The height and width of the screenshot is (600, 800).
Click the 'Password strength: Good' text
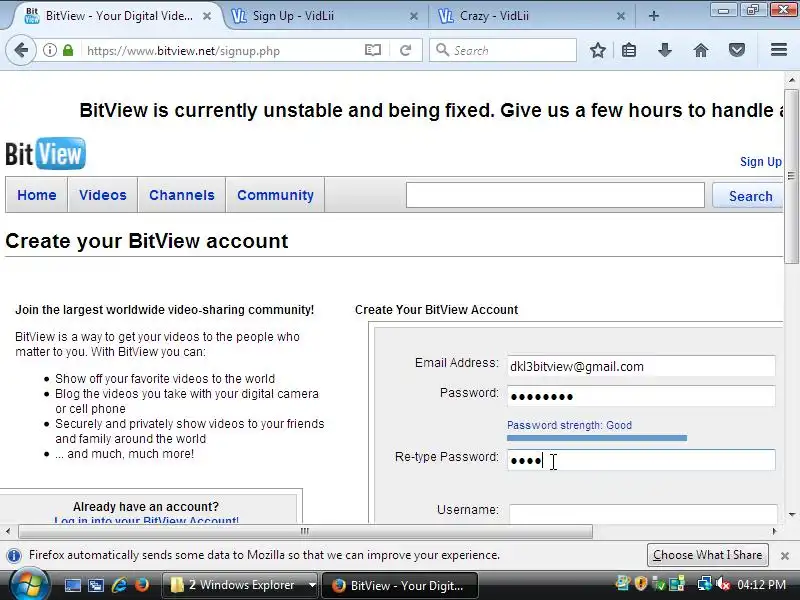tap(569, 425)
